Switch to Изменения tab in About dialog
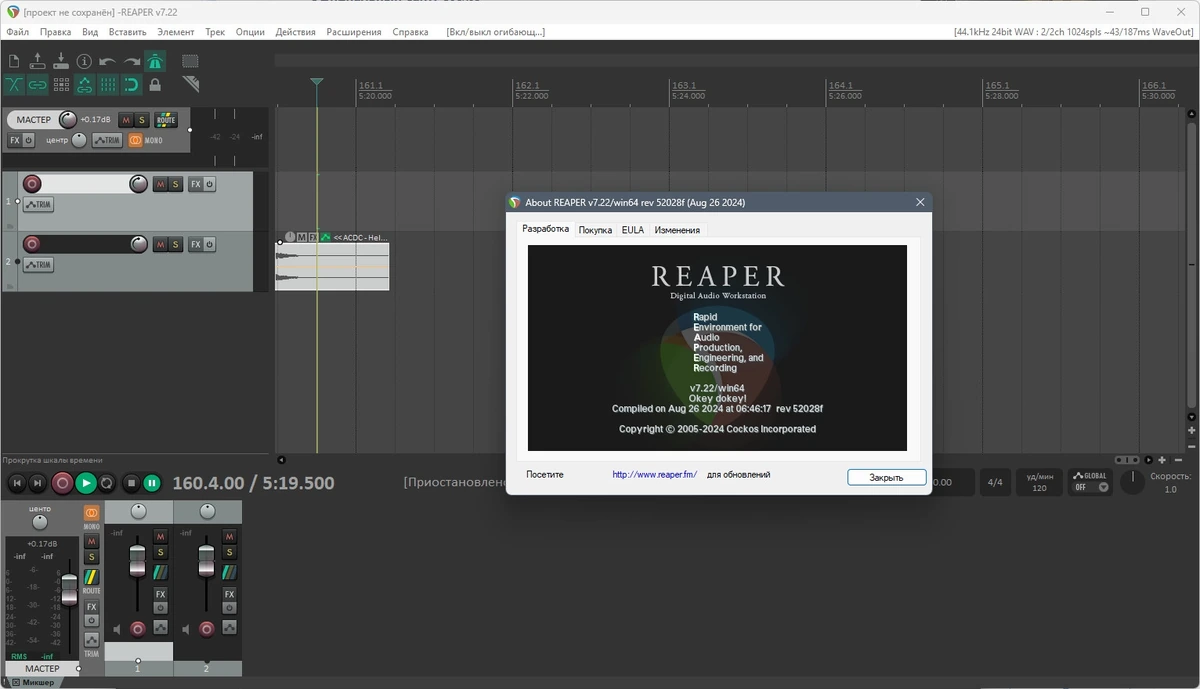The height and width of the screenshot is (689, 1200). tap(677, 230)
